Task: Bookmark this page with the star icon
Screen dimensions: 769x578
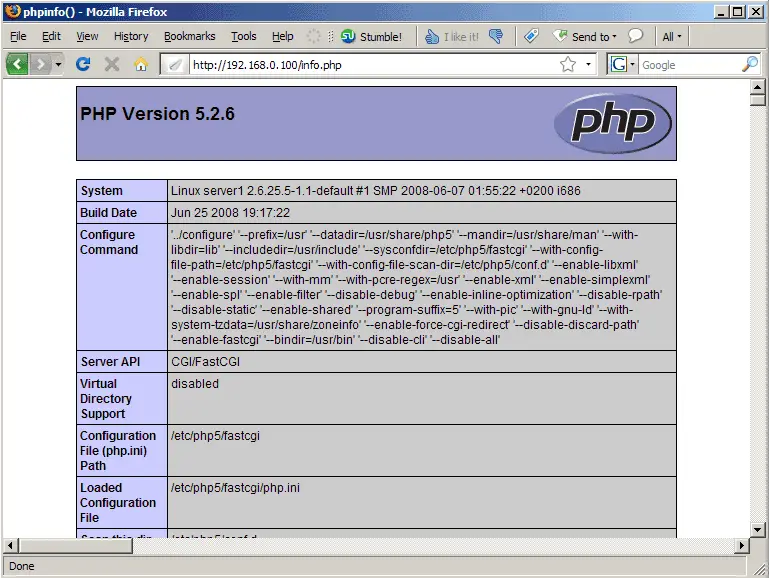Action: coord(567,64)
